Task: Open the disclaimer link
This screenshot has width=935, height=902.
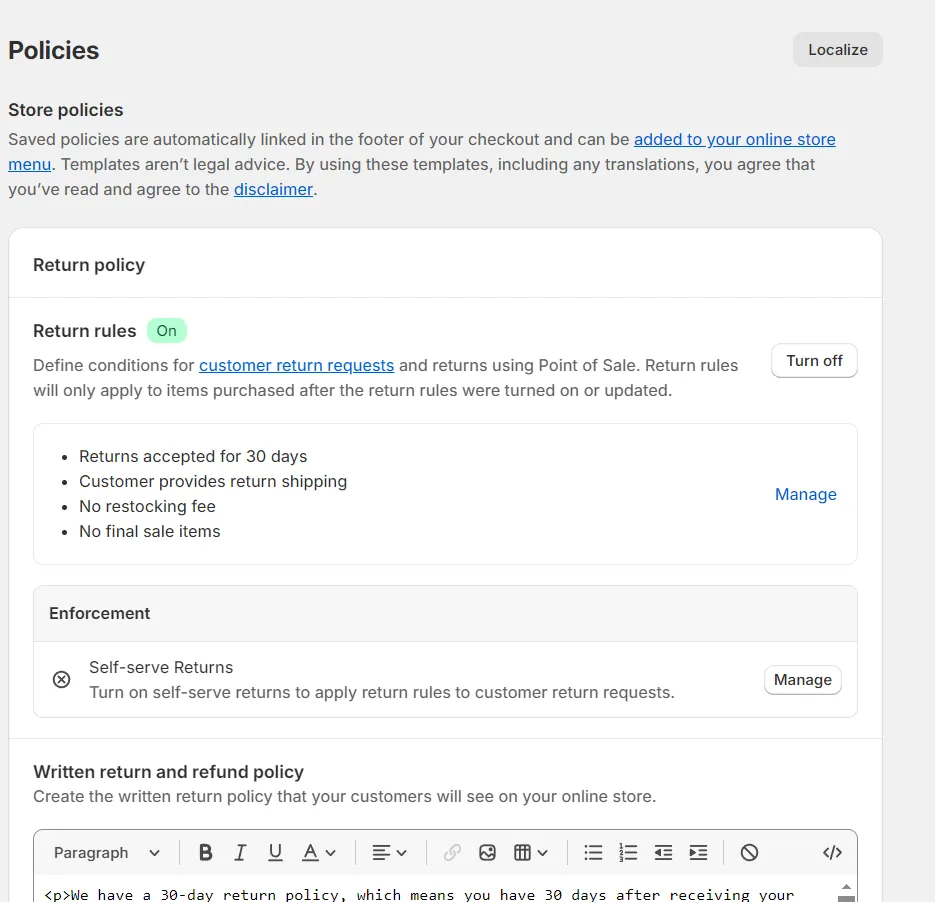Action: click(273, 189)
